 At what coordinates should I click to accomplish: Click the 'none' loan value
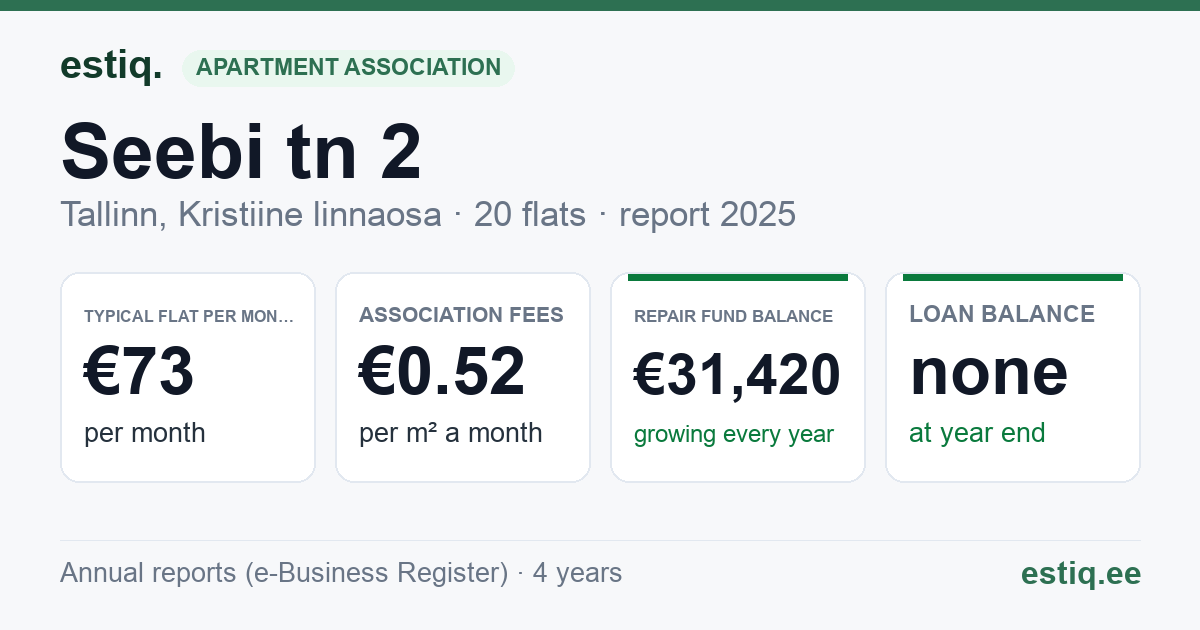tap(989, 372)
